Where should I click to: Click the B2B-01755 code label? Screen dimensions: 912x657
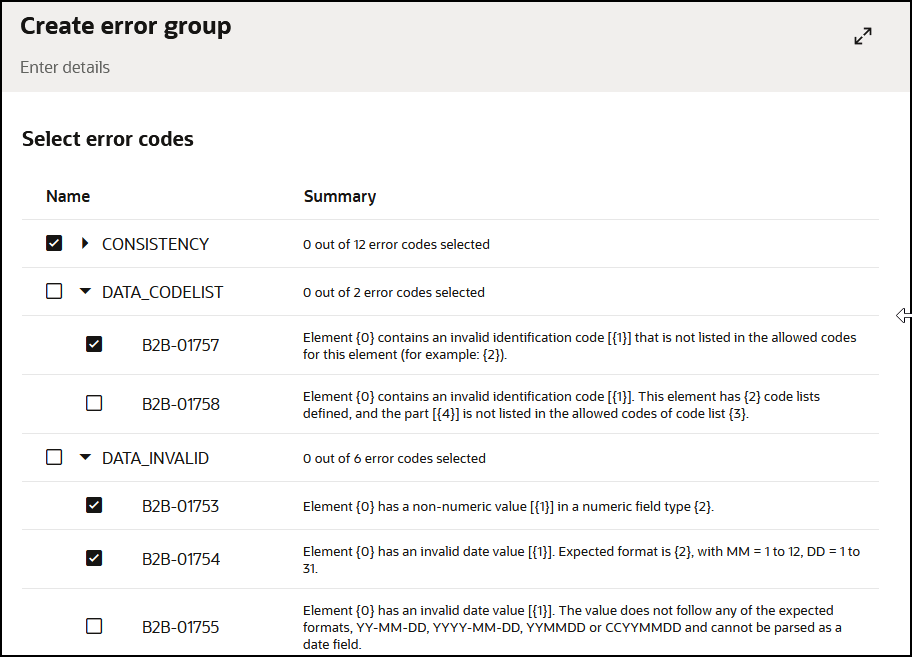click(180, 627)
